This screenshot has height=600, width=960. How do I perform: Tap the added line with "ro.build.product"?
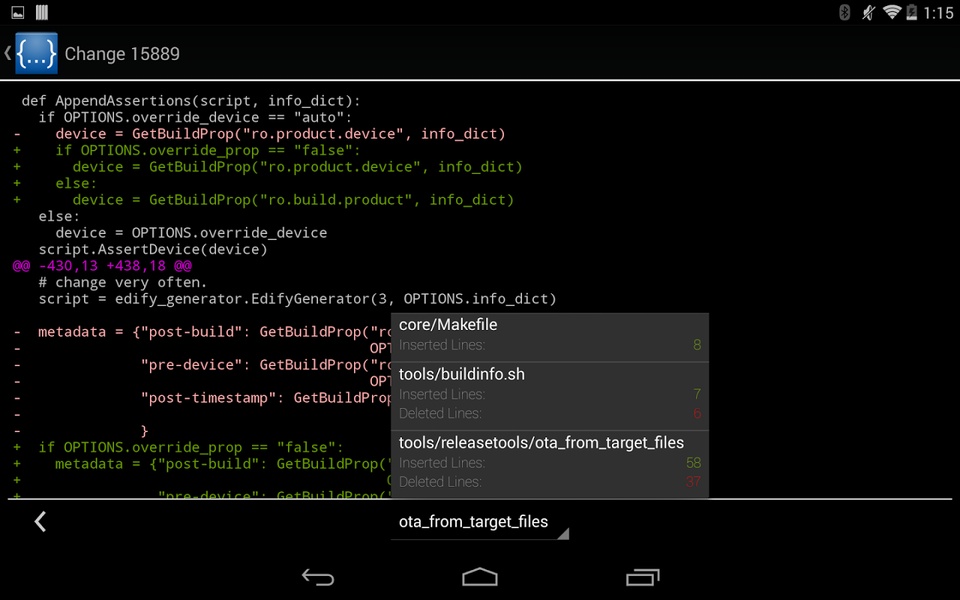point(293,200)
